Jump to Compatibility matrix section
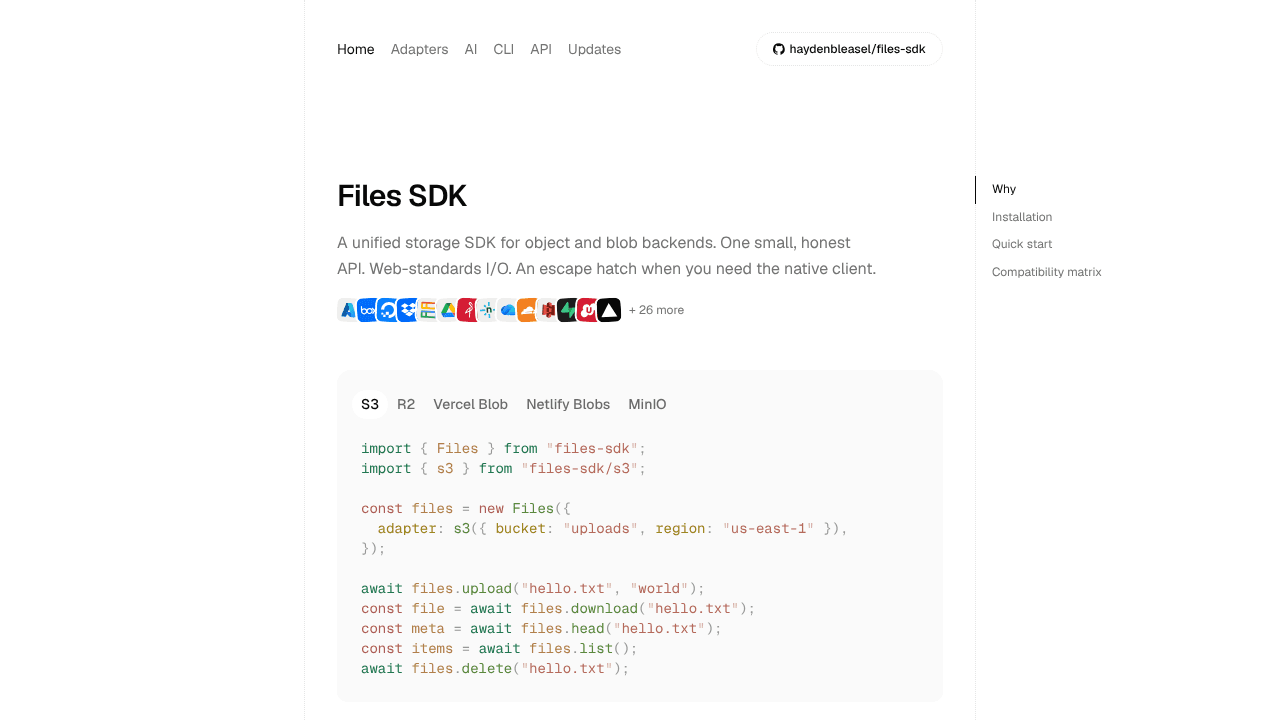The width and height of the screenshot is (1280, 720). [x=1046, y=272]
